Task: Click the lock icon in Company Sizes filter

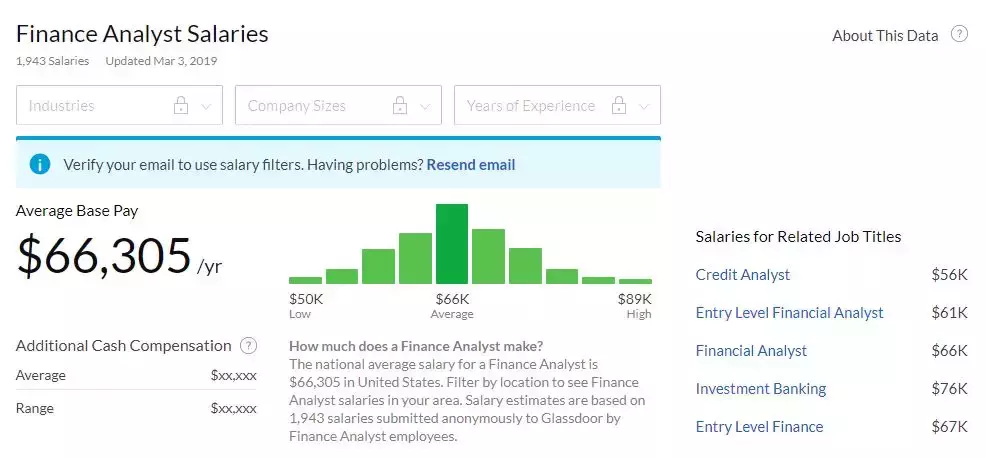Action: pos(400,106)
